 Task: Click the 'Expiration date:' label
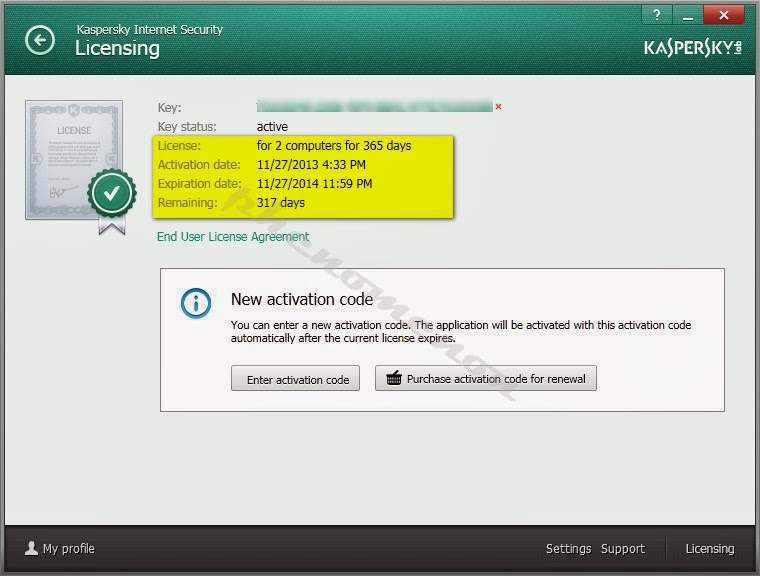(x=200, y=183)
